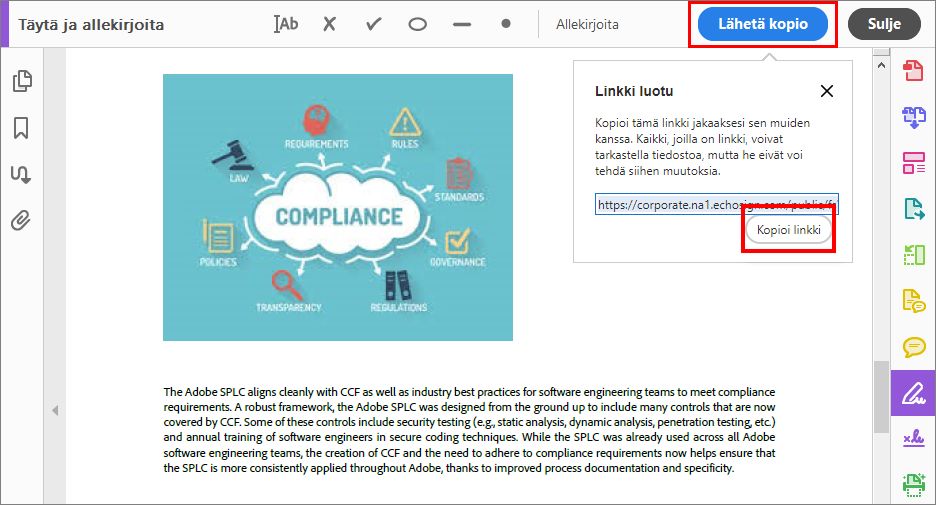Image resolution: width=936 pixels, height=505 pixels.
Task: Open the Combine files tool
Action: [x=913, y=116]
